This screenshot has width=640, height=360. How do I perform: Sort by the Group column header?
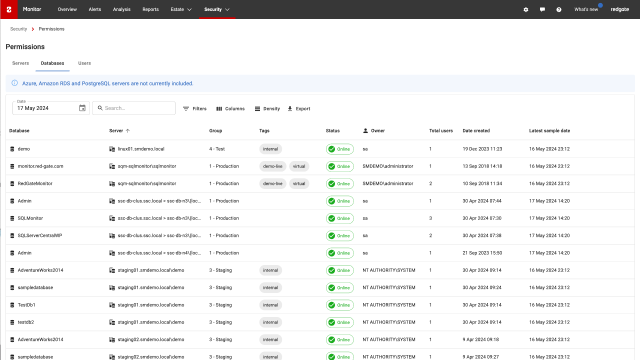pos(216,131)
